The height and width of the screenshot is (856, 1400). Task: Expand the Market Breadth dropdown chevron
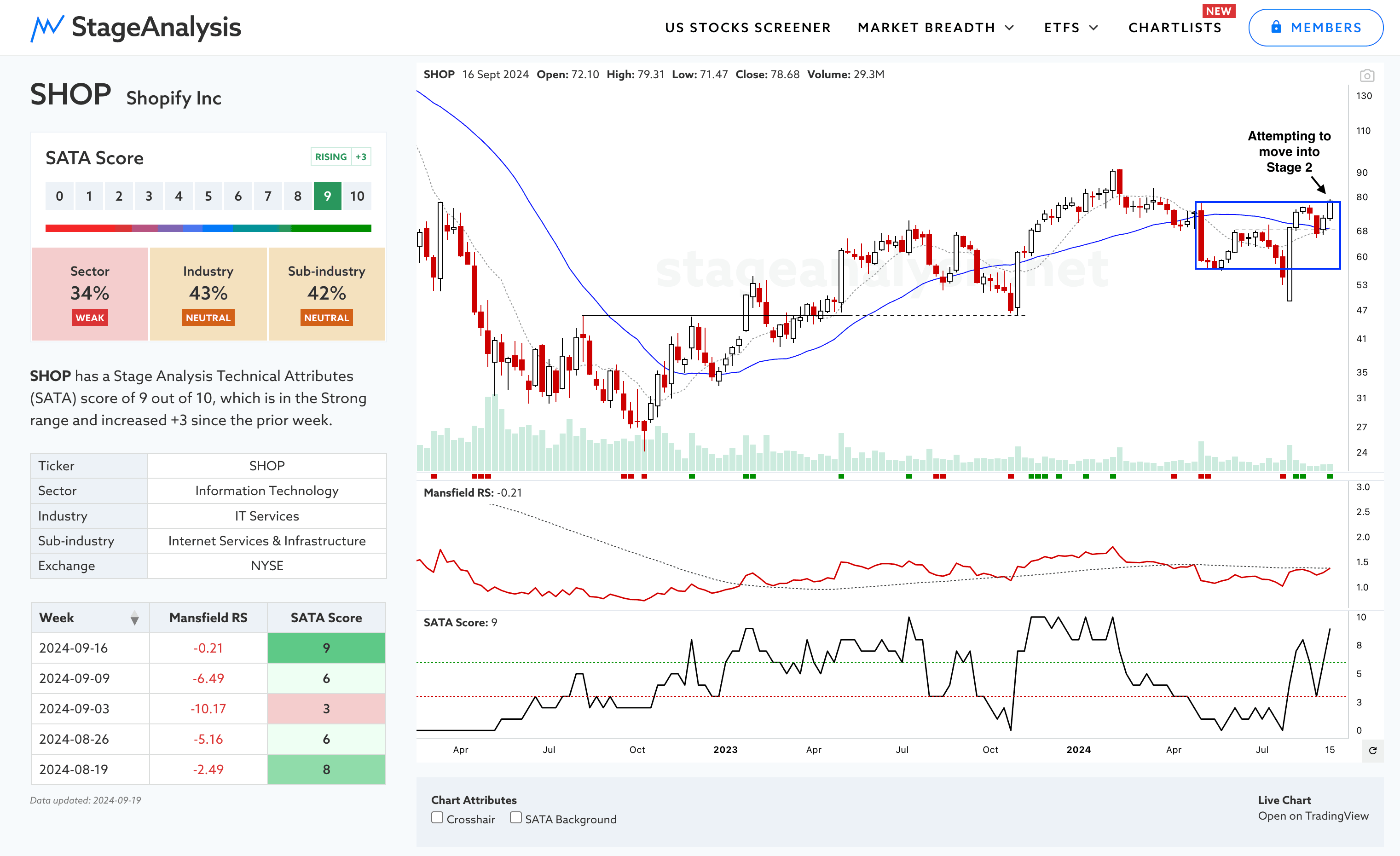(x=1010, y=28)
